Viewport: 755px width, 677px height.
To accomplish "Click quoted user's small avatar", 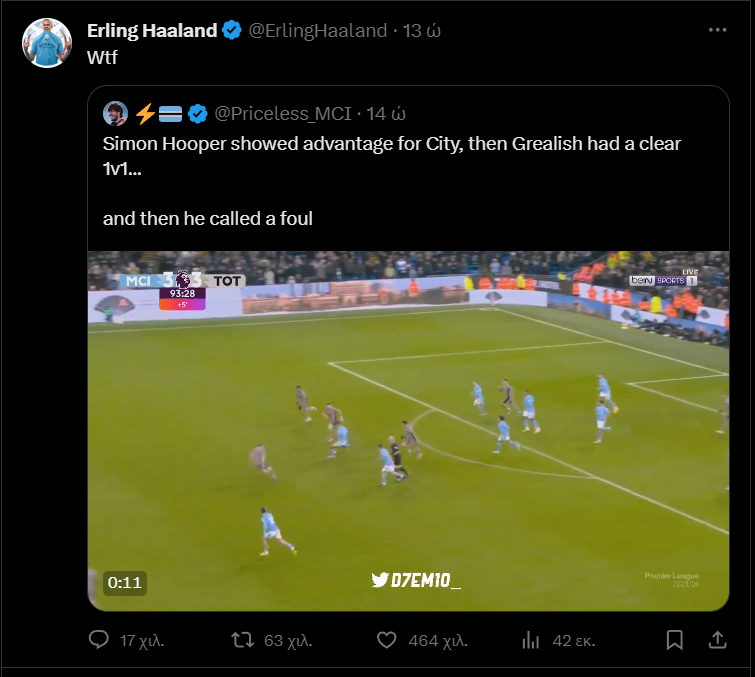I will (115, 112).
